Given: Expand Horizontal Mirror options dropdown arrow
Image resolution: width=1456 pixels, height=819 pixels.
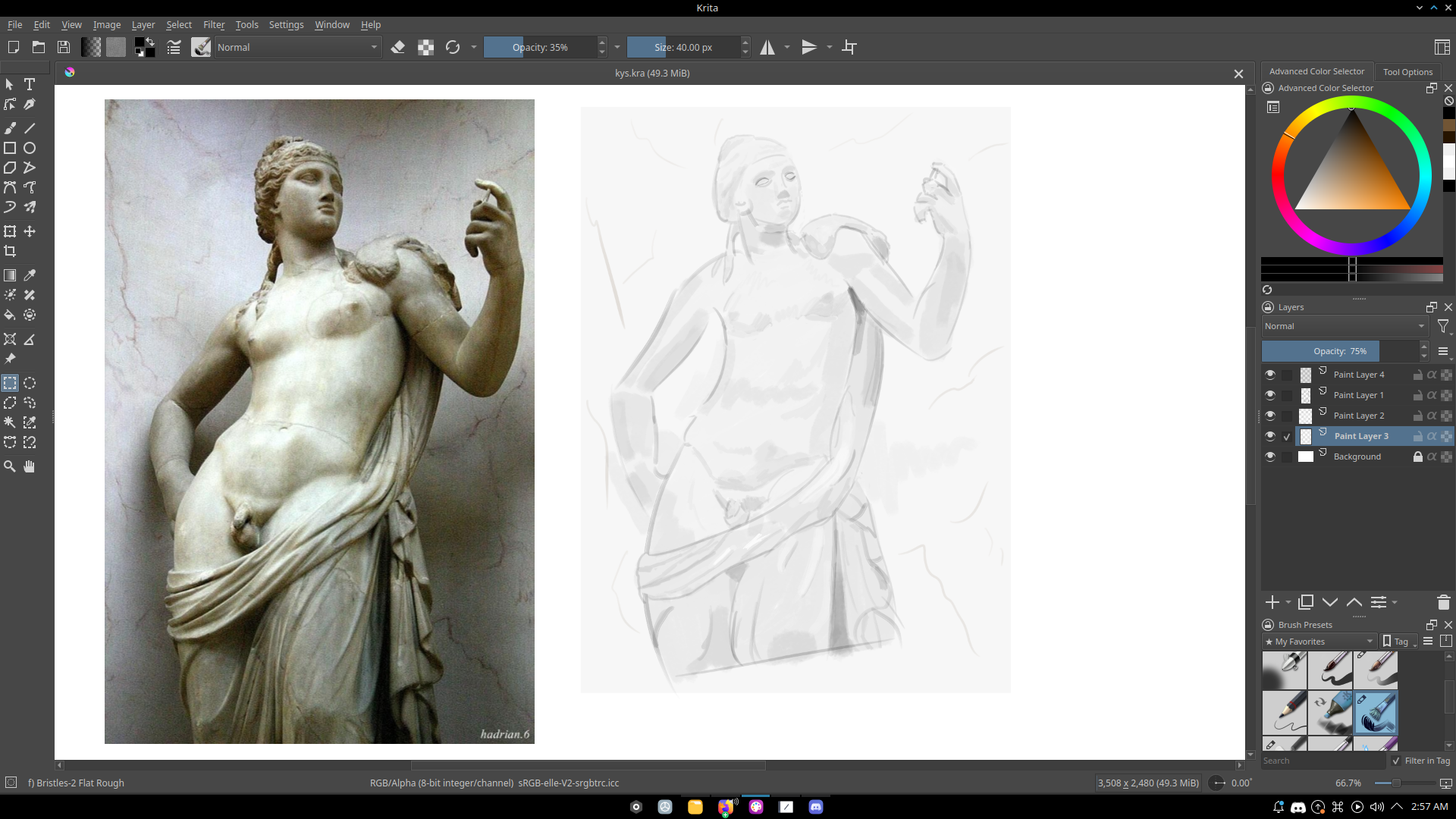Looking at the screenshot, I should pyautogui.click(x=787, y=47).
